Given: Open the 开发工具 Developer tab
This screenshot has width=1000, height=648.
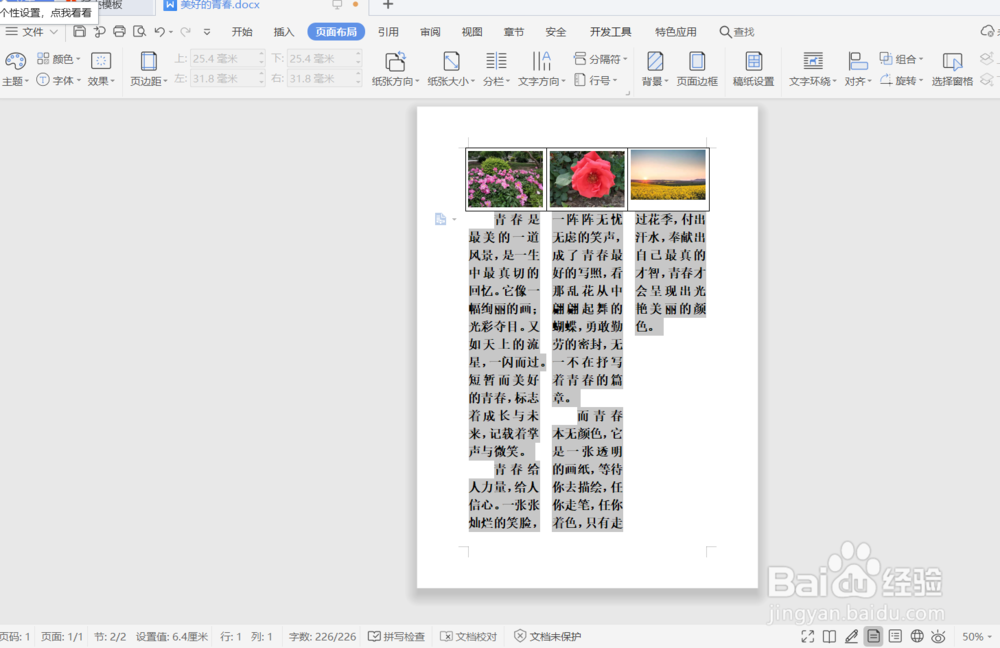Looking at the screenshot, I should coord(610,31).
